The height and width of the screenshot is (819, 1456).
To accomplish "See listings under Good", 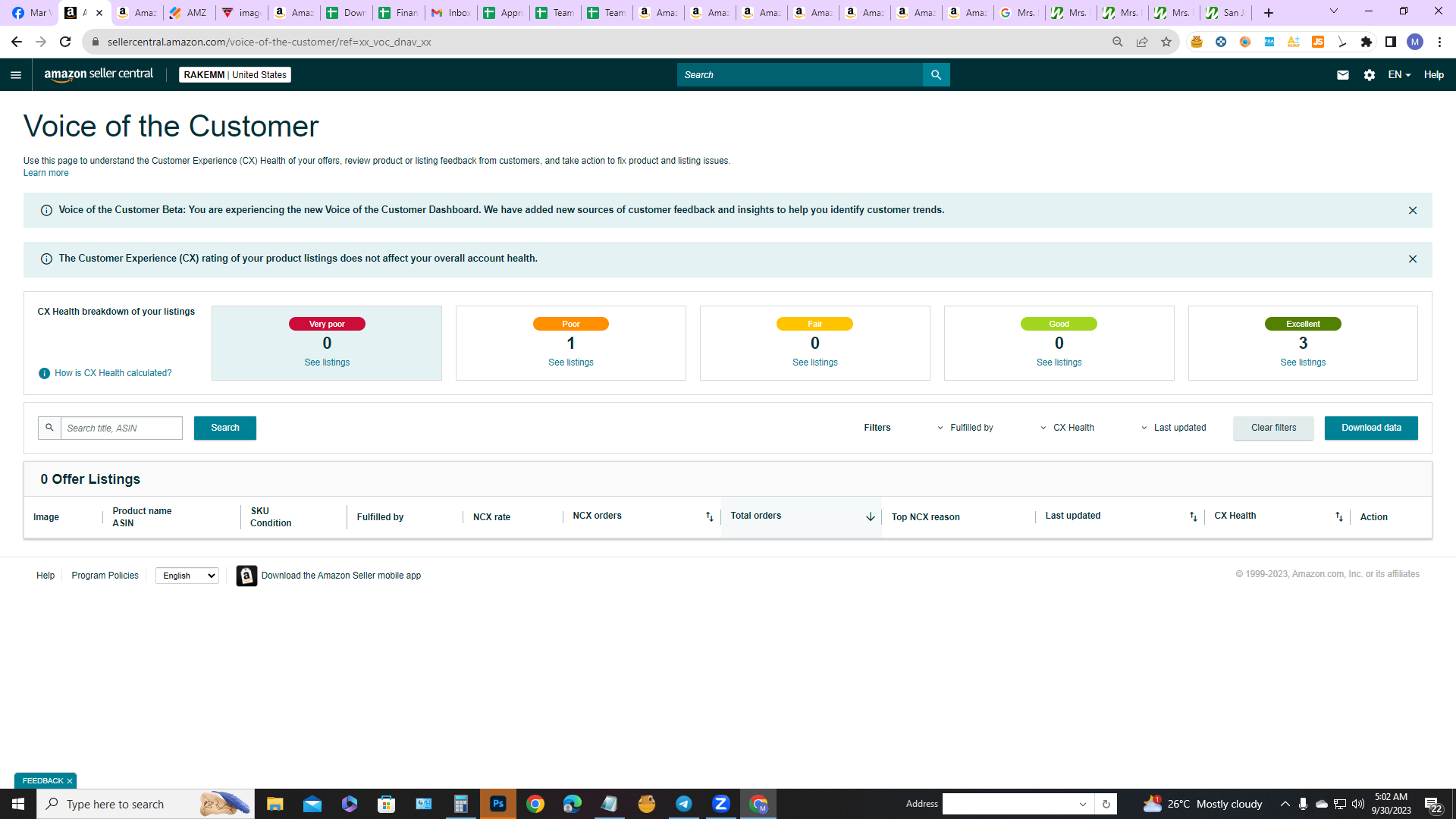I will [1059, 362].
